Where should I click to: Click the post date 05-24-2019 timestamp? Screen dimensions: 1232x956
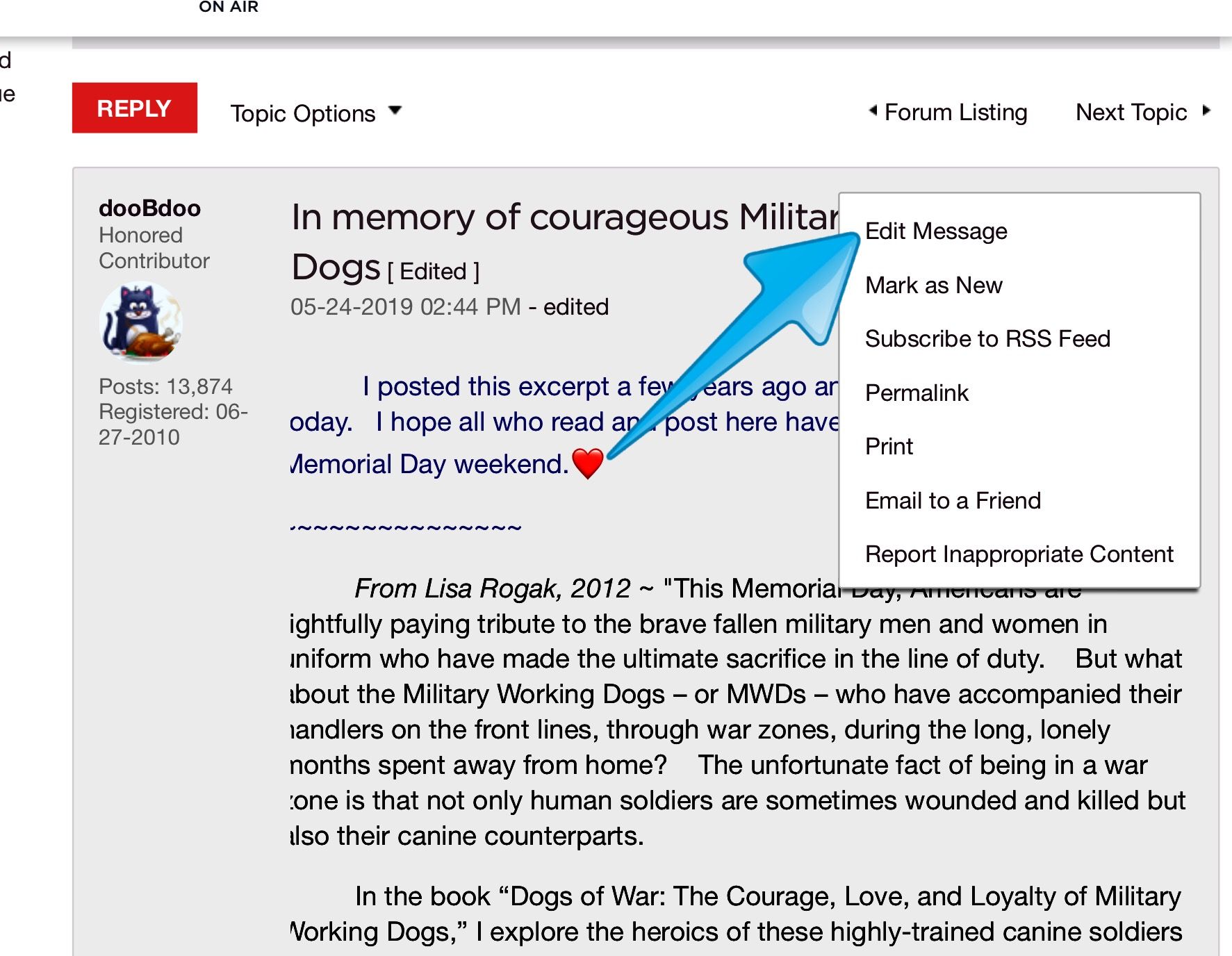pyautogui.click(x=405, y=306)
